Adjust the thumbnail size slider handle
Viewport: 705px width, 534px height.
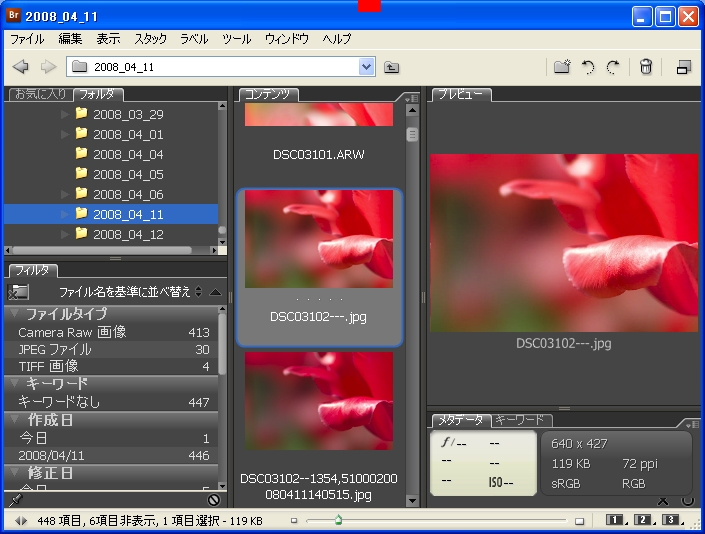(338, 520)
